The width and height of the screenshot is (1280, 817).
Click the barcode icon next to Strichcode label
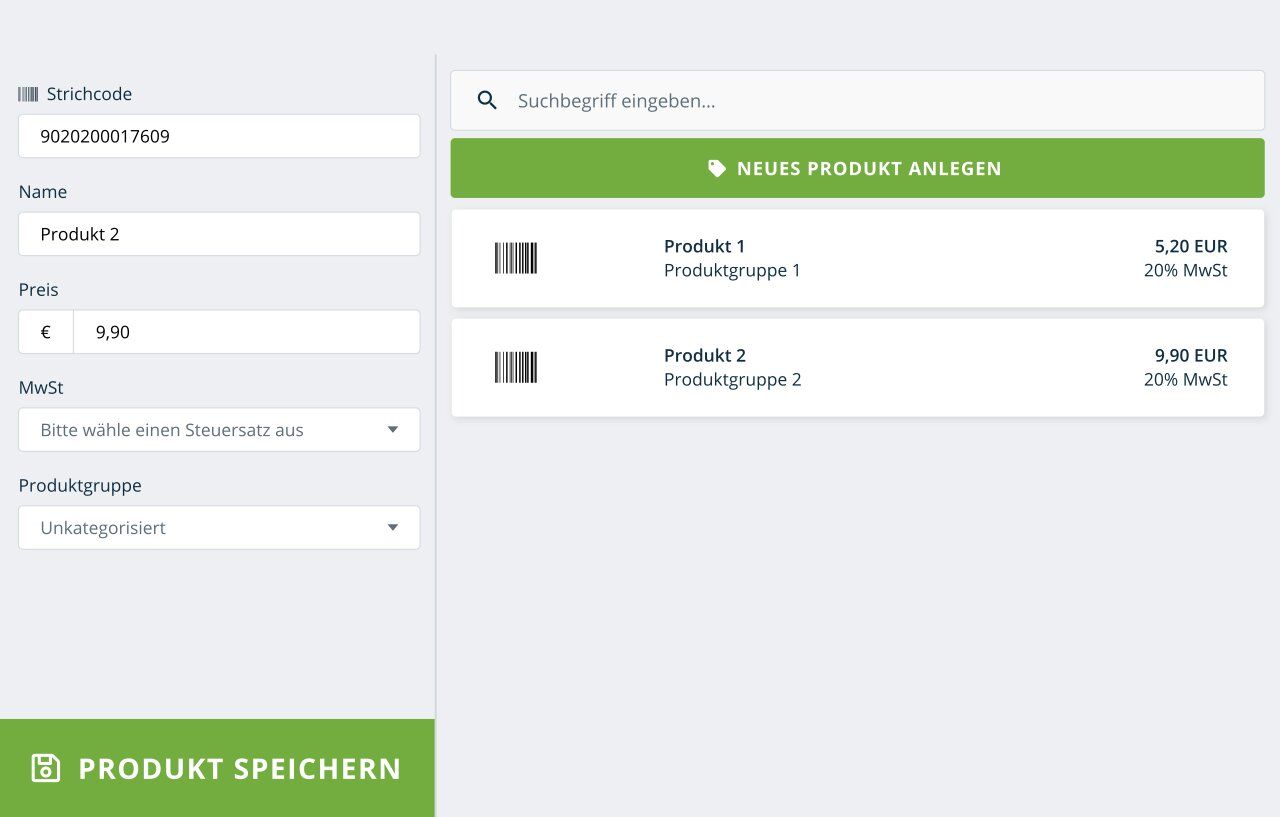pyautogui.click(x=28, y=94)
